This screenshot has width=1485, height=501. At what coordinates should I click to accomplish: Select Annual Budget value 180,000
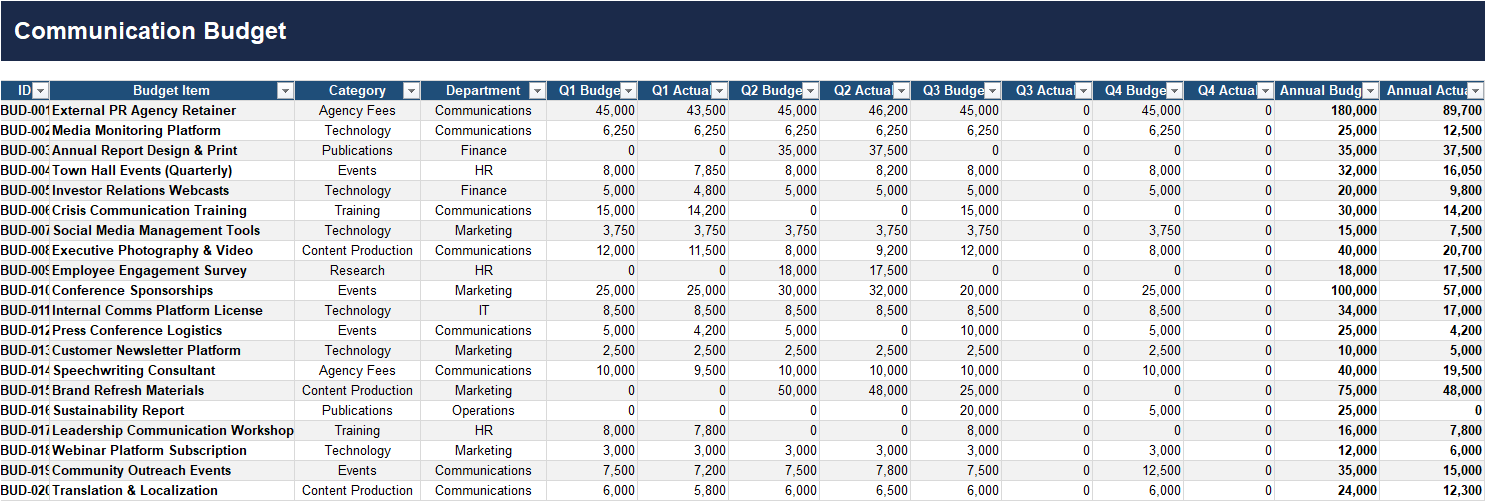click(1327, 111)
